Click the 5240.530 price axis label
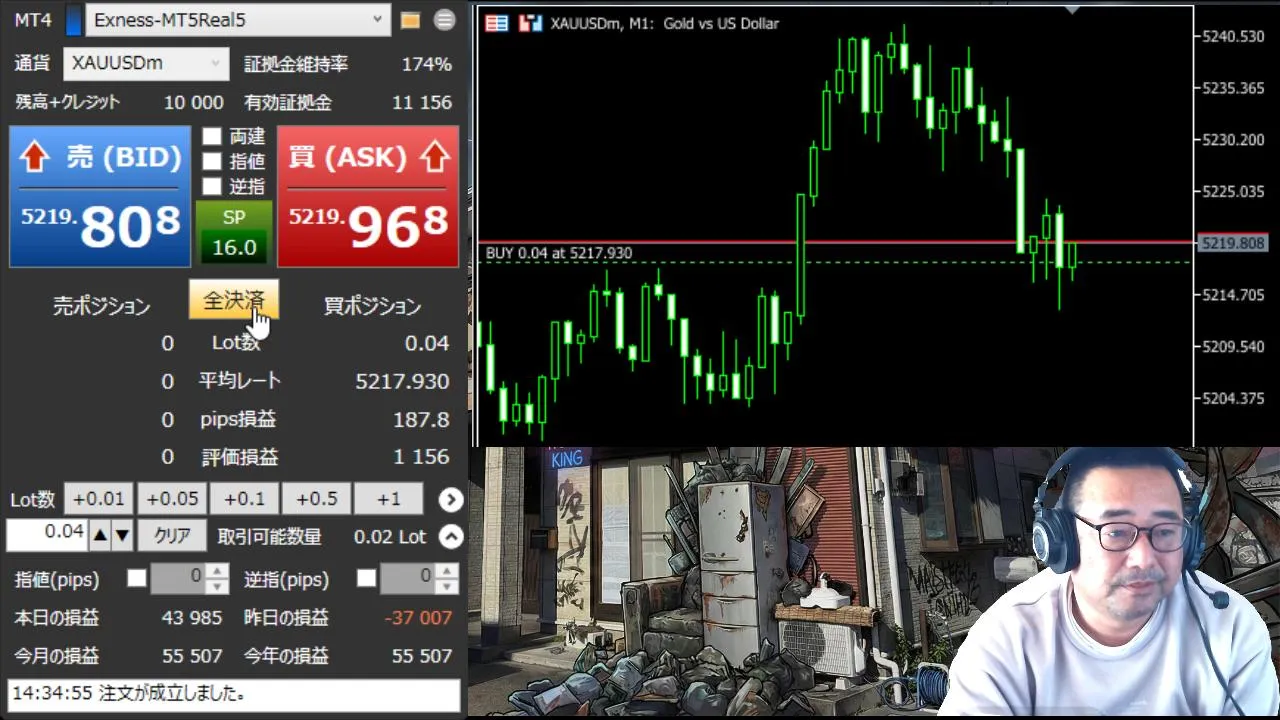 coord(1234,36)
